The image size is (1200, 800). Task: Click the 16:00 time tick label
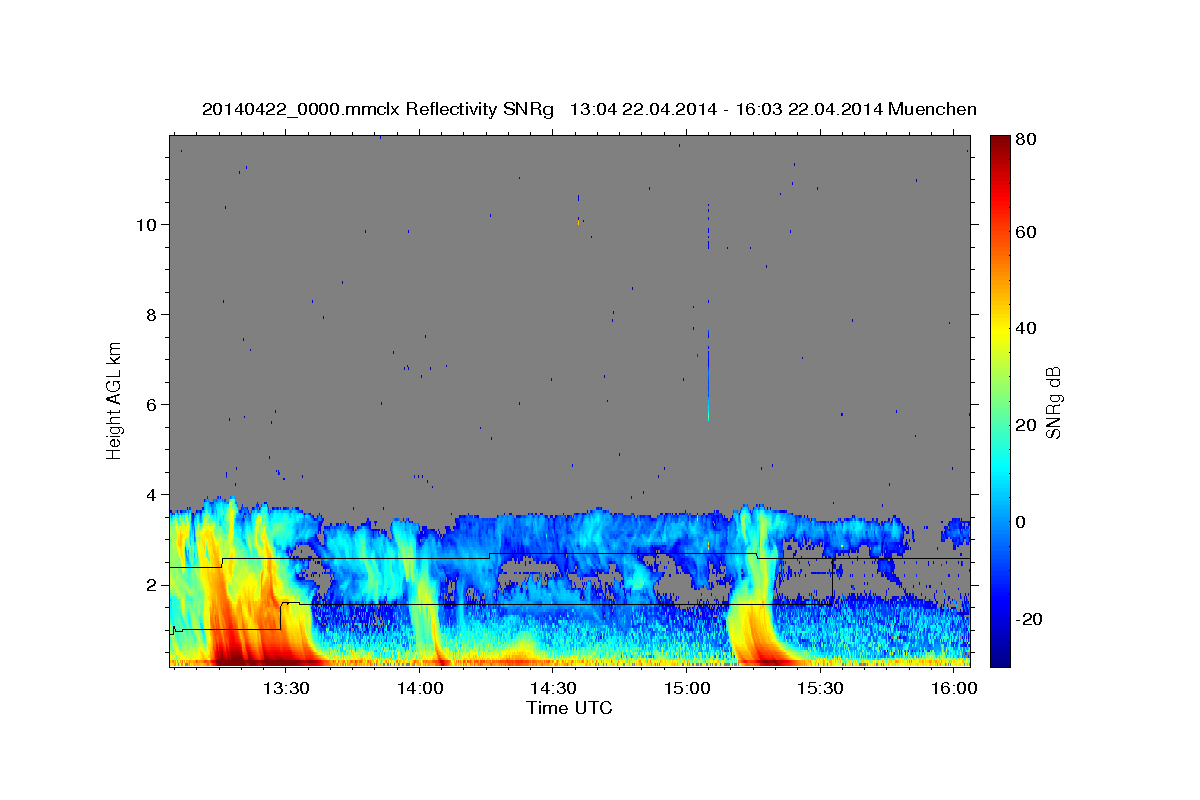coord(954,688)
